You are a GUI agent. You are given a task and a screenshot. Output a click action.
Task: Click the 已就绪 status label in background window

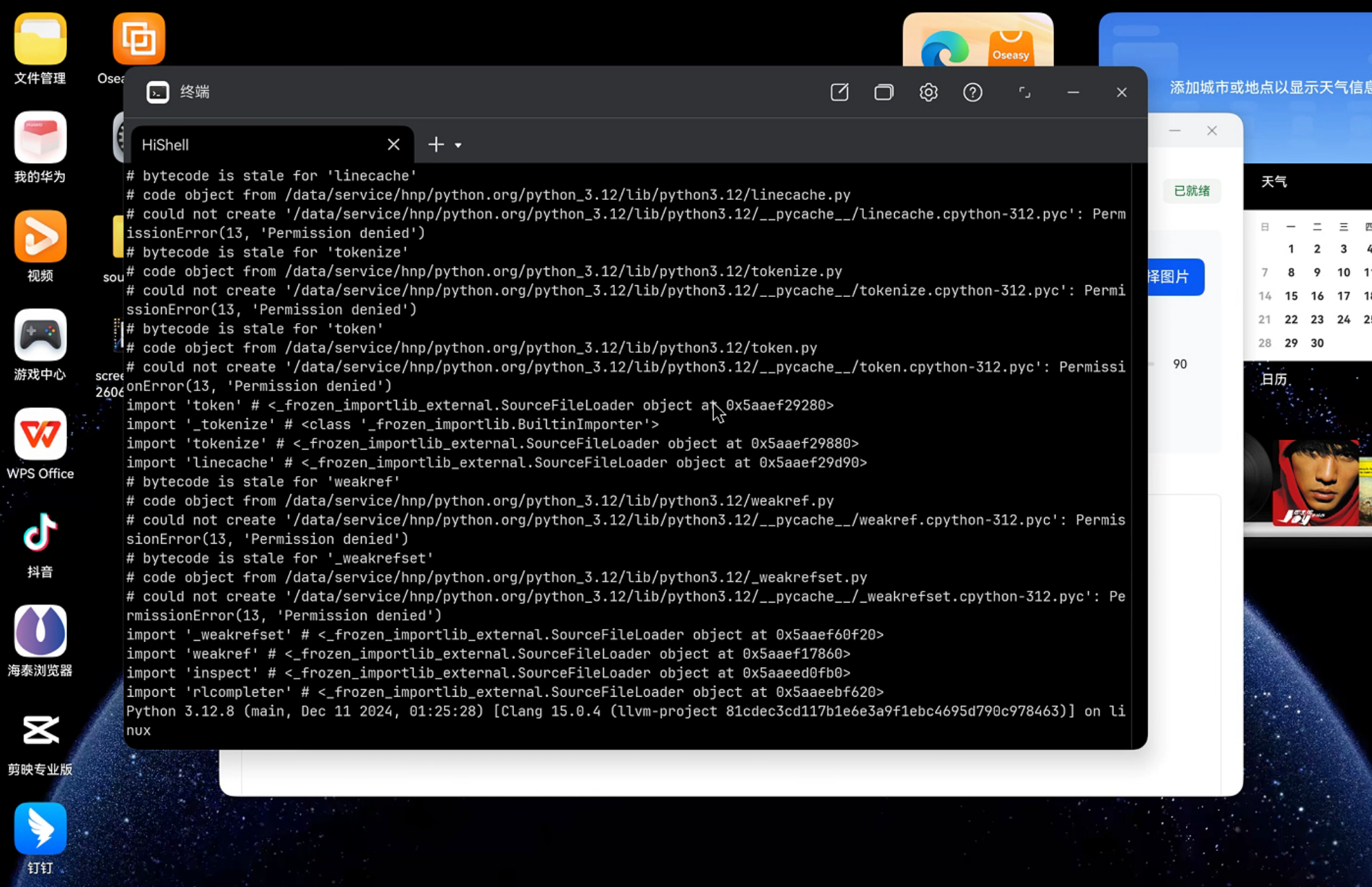[1192, 191]
